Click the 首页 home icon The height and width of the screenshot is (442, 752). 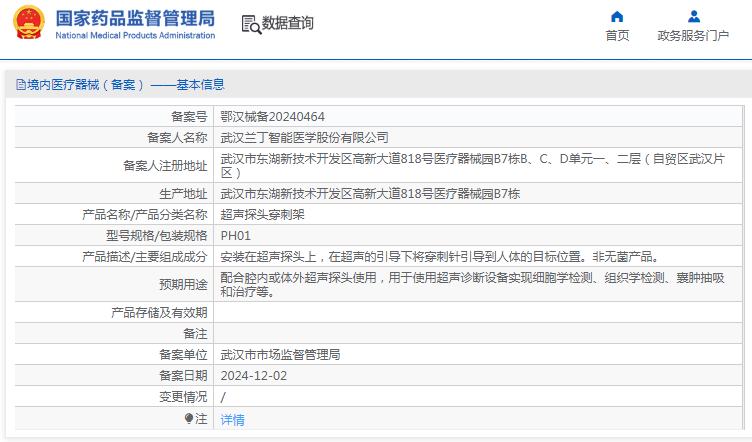(x=617, y=17)
